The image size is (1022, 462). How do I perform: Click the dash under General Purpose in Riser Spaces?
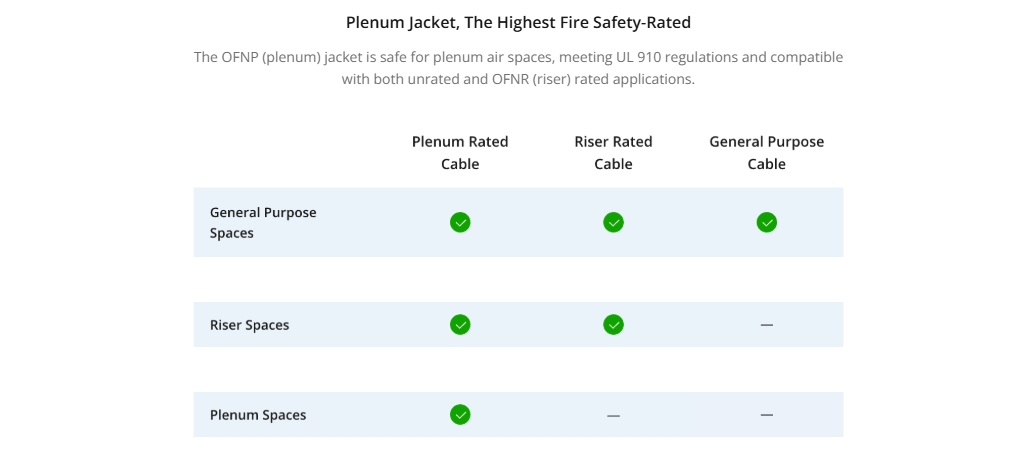766,325
